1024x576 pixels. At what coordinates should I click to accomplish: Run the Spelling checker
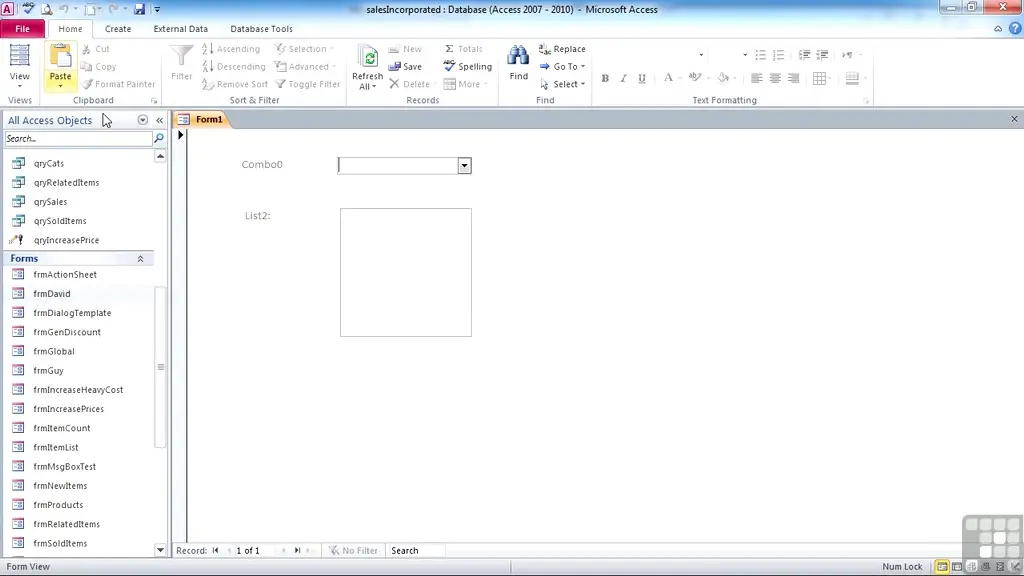point(468,67)
